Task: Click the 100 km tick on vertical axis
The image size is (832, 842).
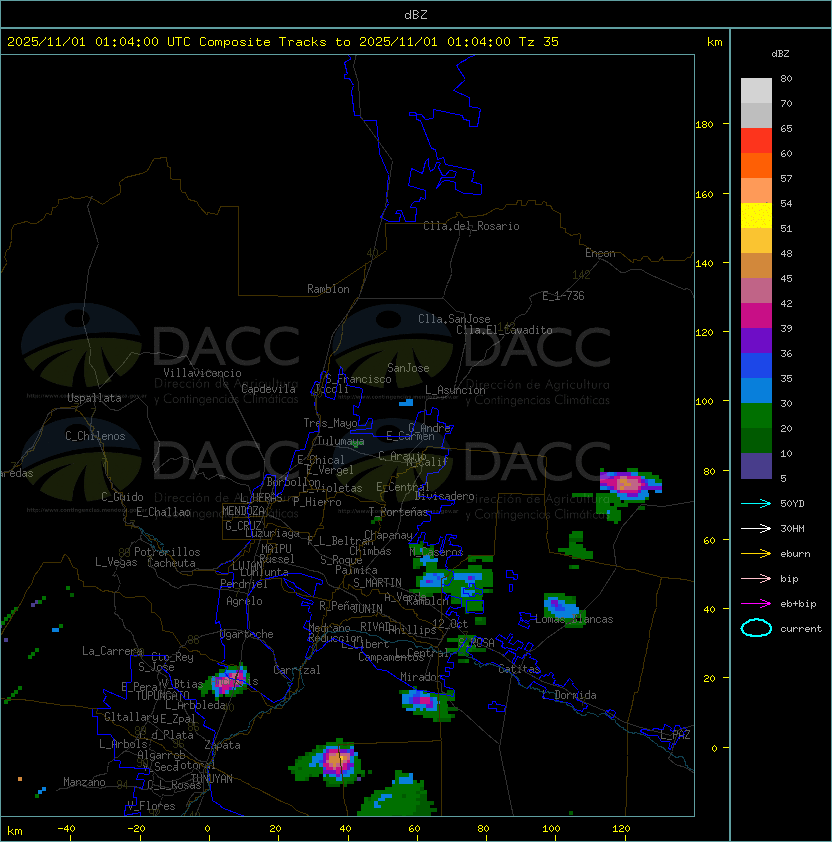Action: tap(704, 402)
